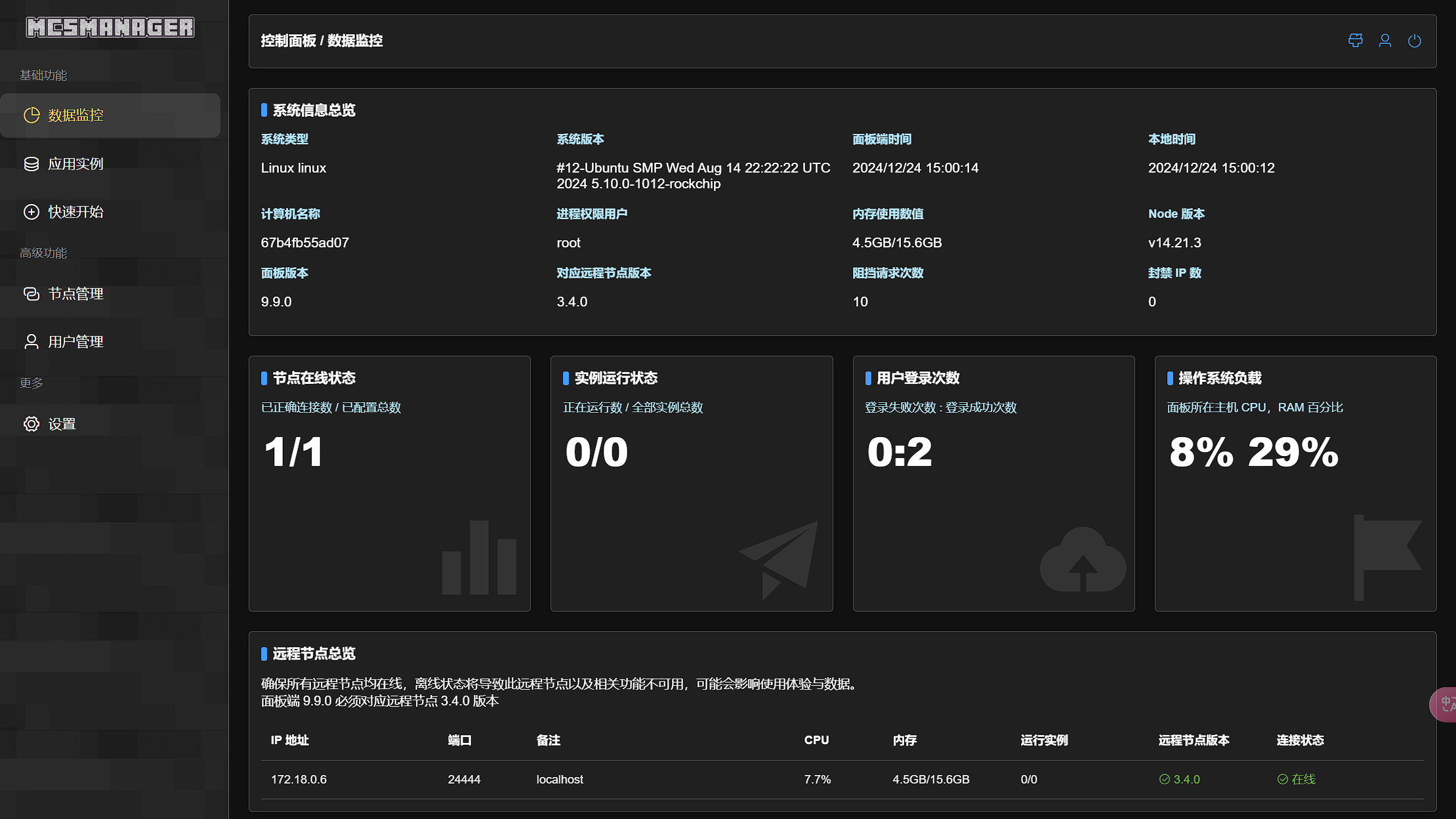The width and height of the screenshot is (1456, 819).
Task: Click the 控制面板 / 数据监控 breadcrumb
Action: pyautogui.click(x=322, y=41)
